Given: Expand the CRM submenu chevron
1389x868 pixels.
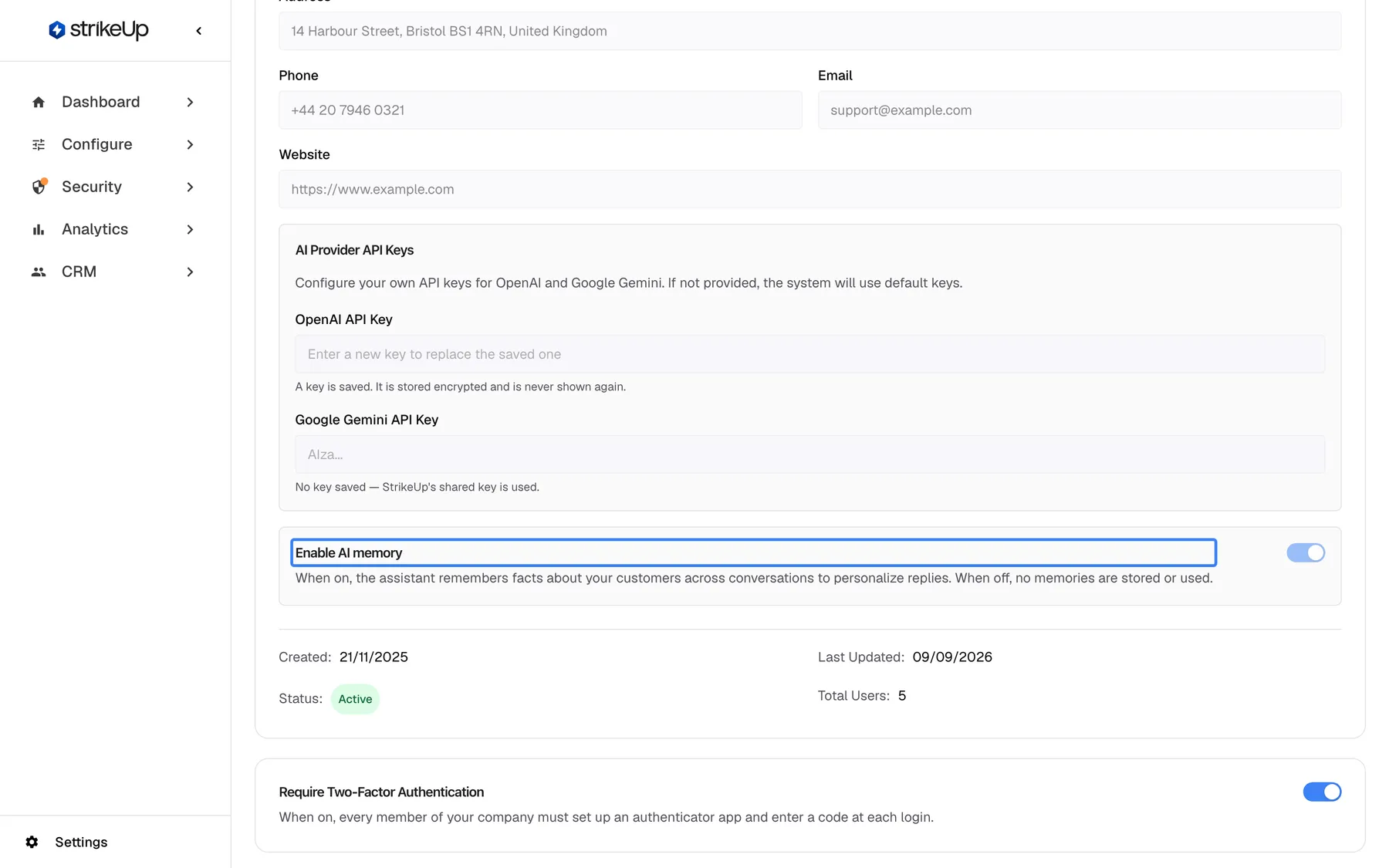Looking at the screenshot, I should [x=190, y=272].
